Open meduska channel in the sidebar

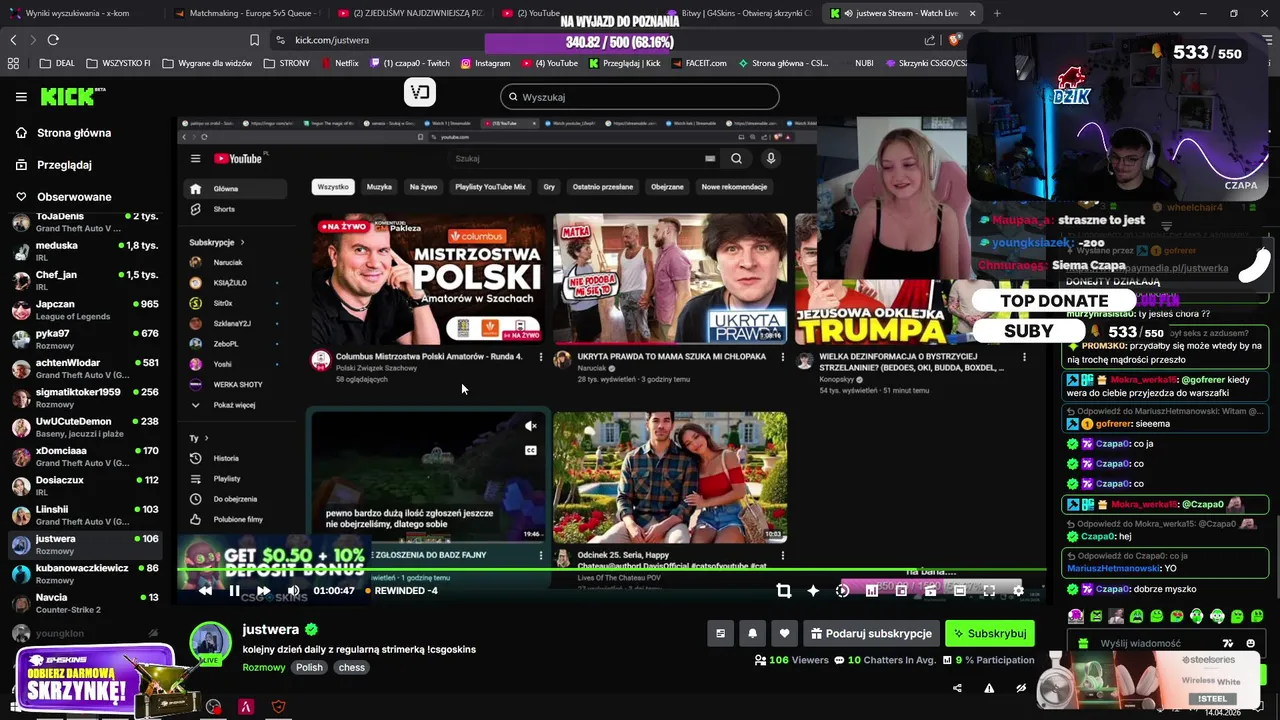[x=85, y=251]
